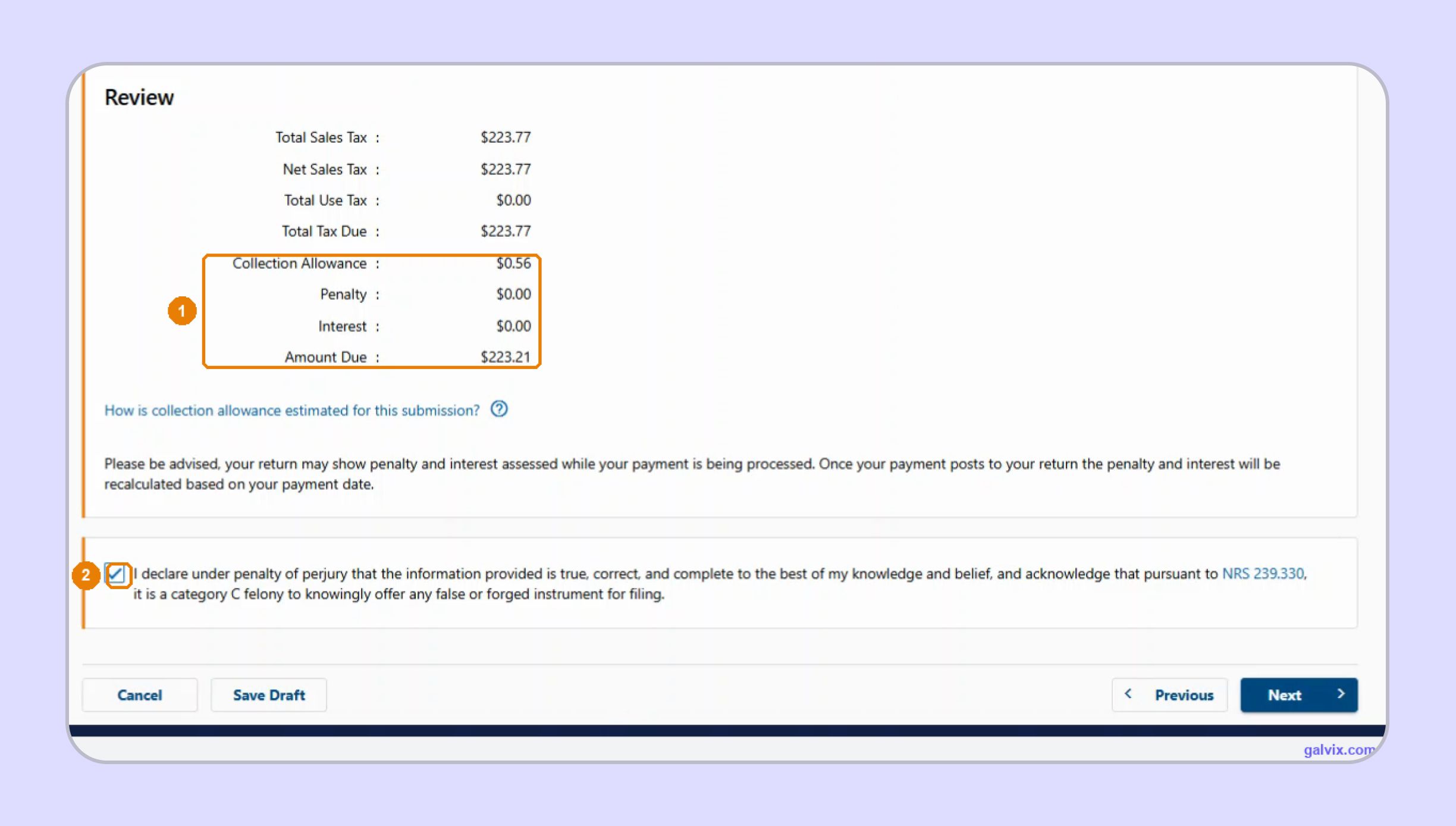
Task: Click the Total Tax Due label
Action: coord(324,231)
